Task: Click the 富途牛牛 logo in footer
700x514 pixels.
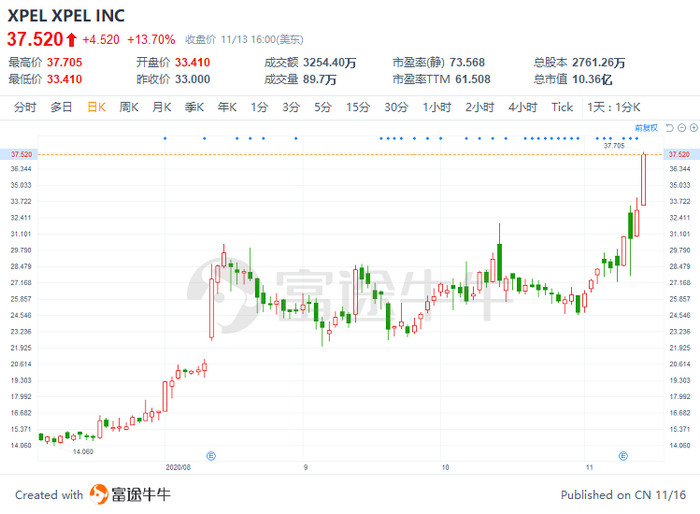Action: pos(130,494)
